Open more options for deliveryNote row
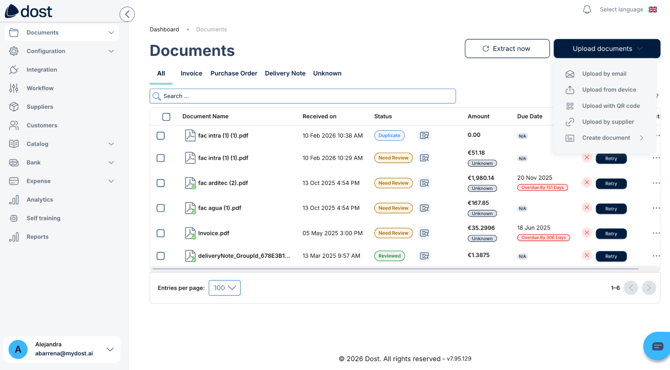670x370 pixels. 656,256
